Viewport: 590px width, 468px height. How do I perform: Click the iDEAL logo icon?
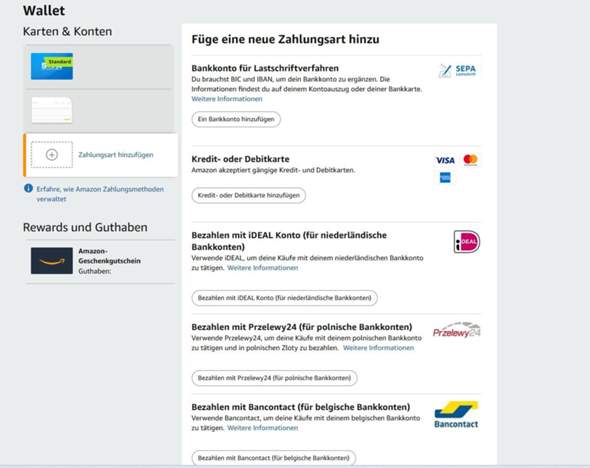(x=467, y=242)
